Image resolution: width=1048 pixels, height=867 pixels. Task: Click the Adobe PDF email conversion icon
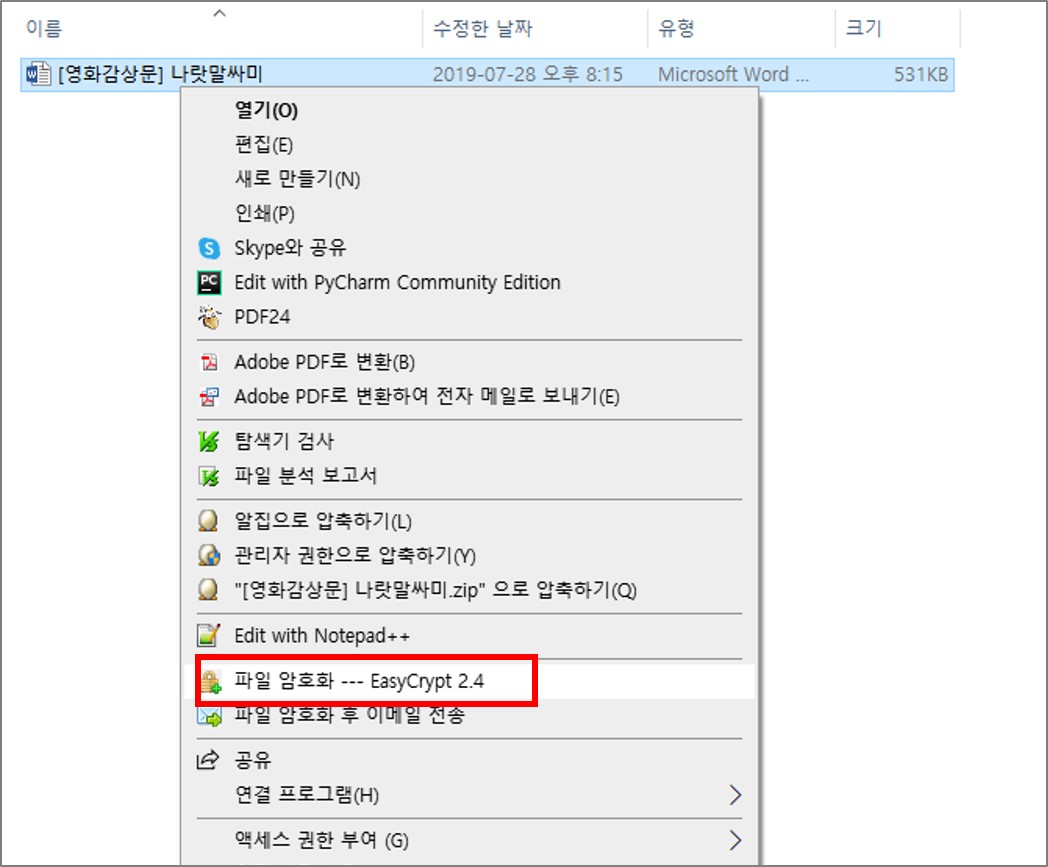click(x=209, y=397)
